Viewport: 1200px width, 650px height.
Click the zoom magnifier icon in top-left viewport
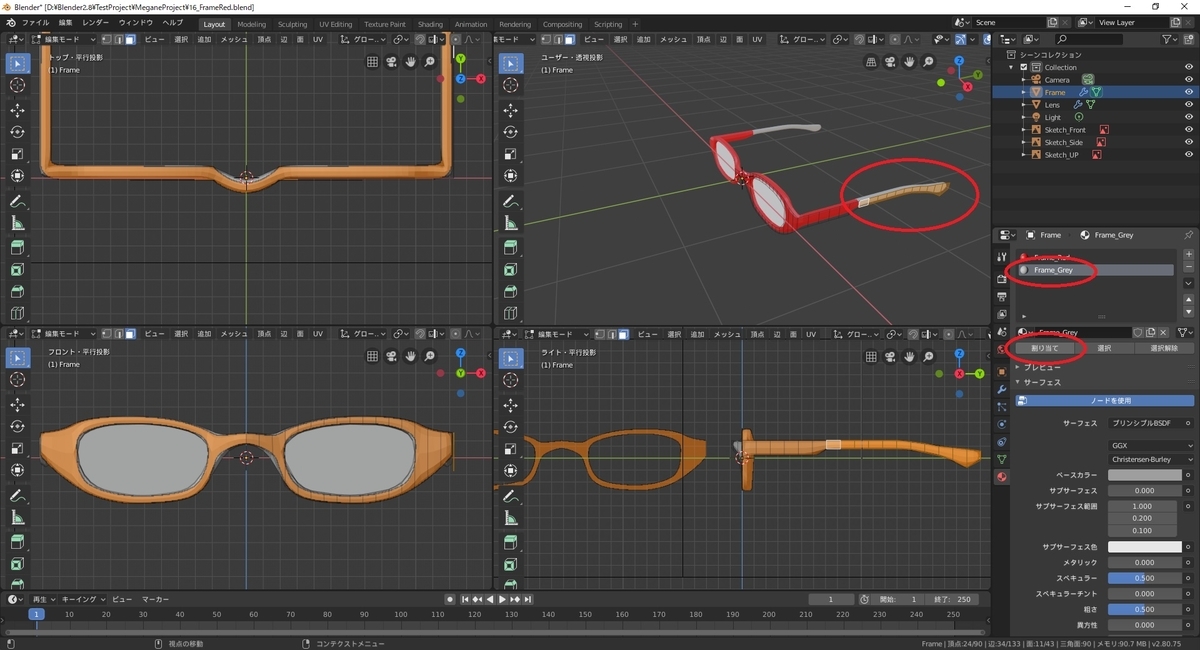point(429,62)
